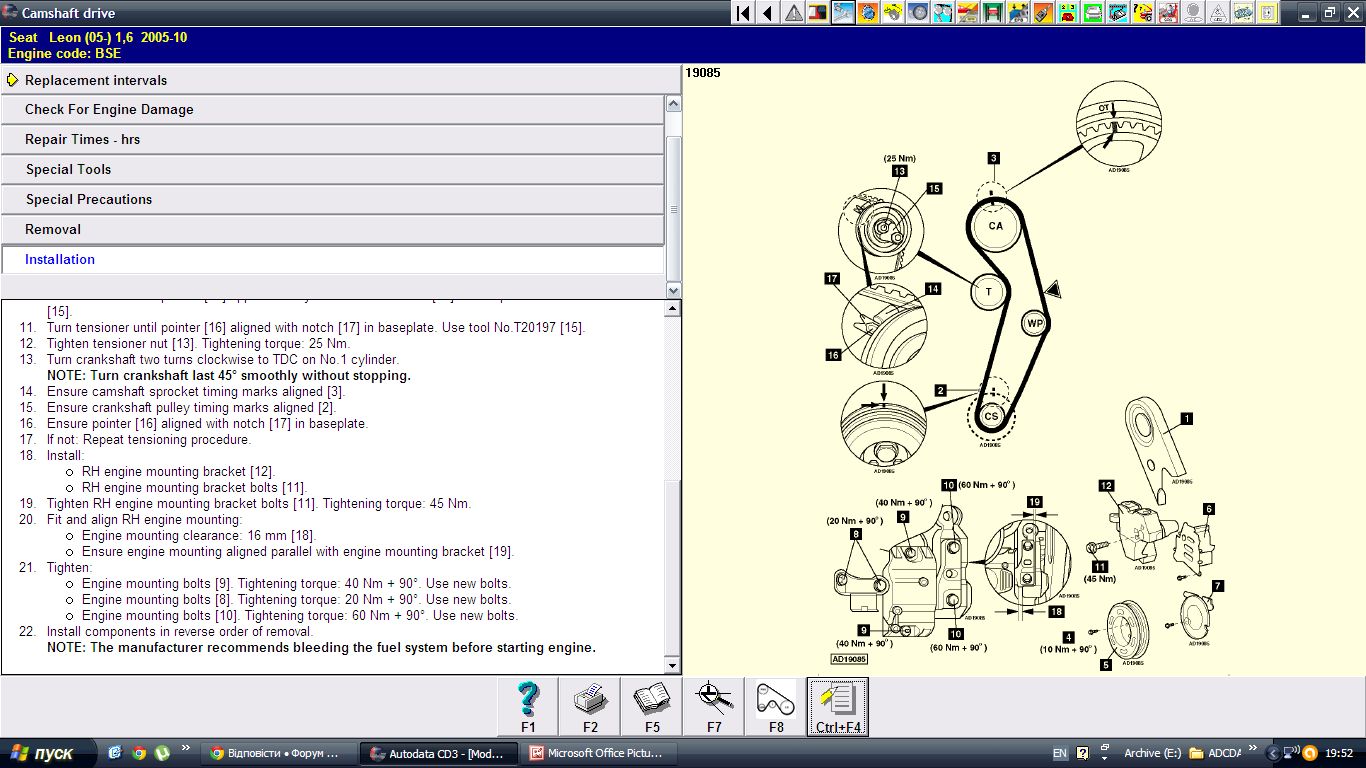Screen dimensions: 1366x768
Task: Switch to Microsoft Office Picture taskbar window
Action: pos(600,753)
